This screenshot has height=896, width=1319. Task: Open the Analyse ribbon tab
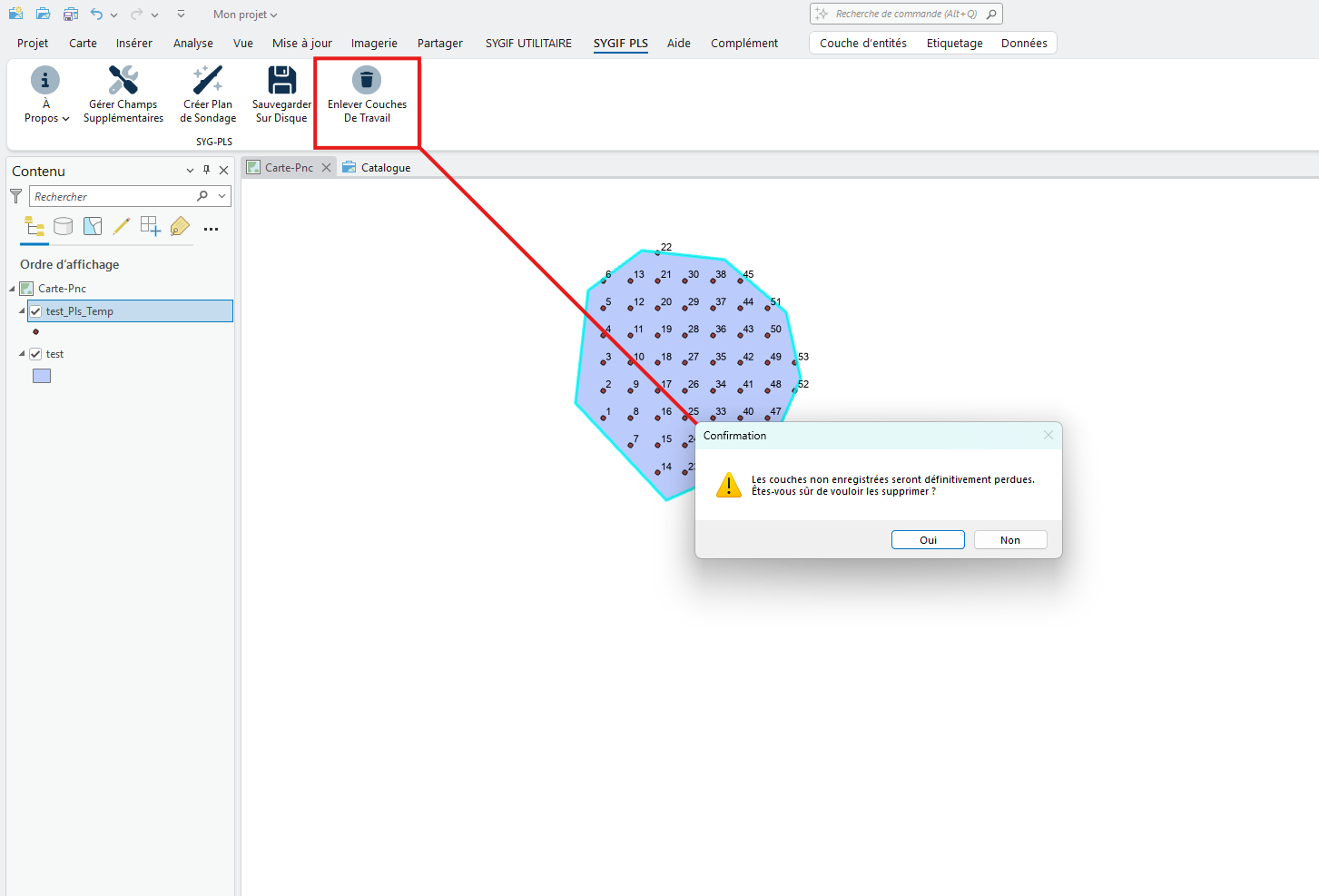192,43
